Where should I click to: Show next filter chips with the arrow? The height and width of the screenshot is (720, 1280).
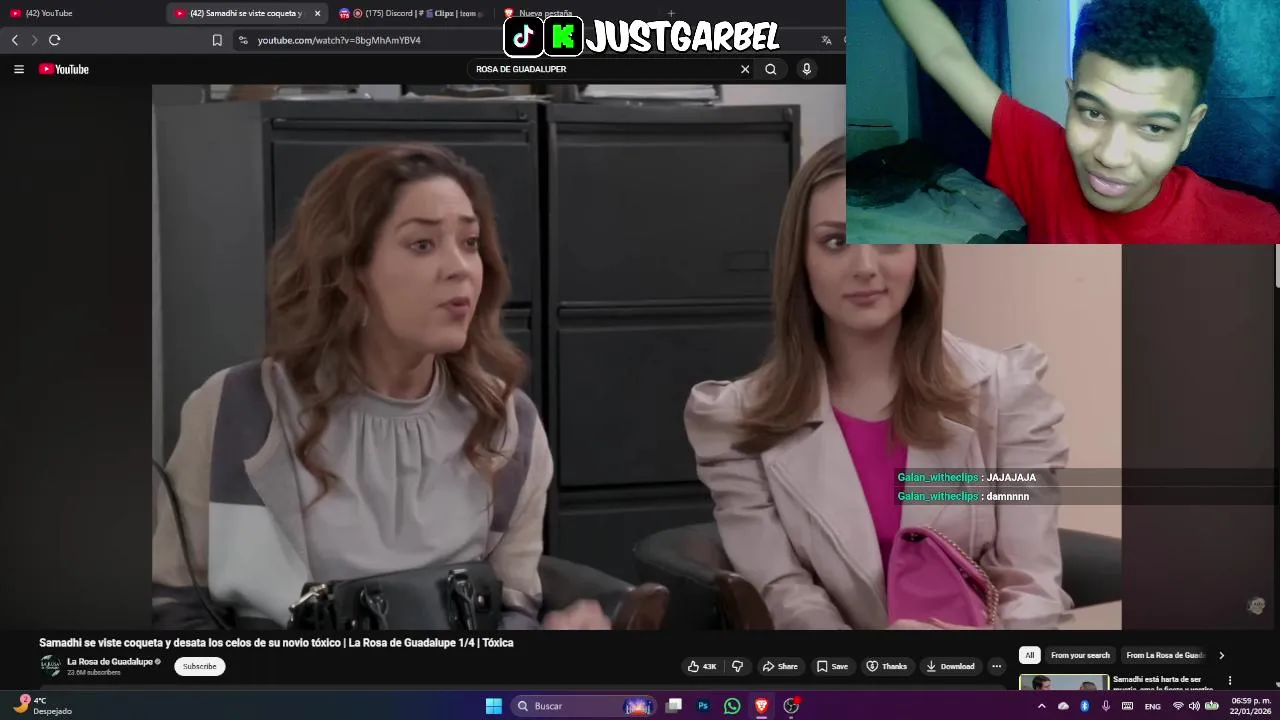click(1221, 655)
